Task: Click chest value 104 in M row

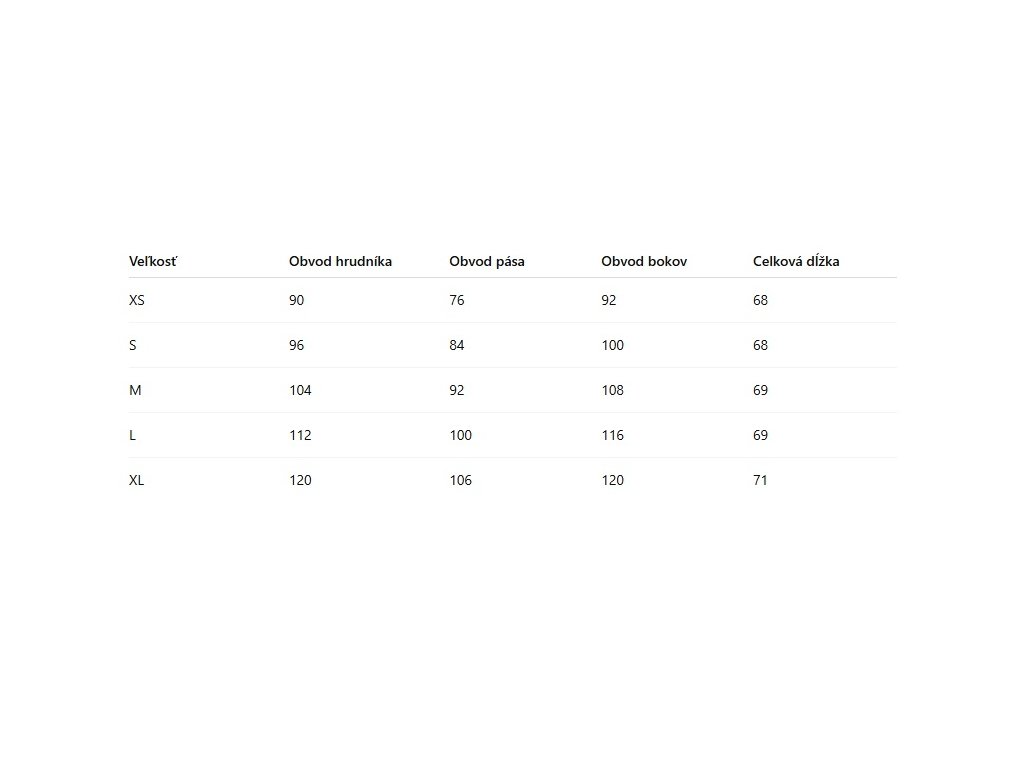Action: click(300, 390)
